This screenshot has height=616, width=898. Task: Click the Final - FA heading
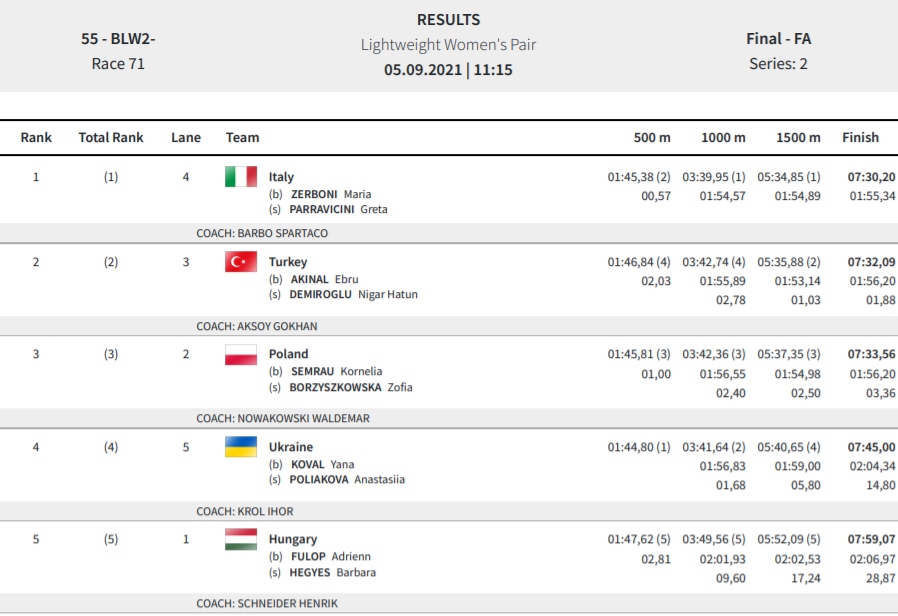click(x=778, y=39)
